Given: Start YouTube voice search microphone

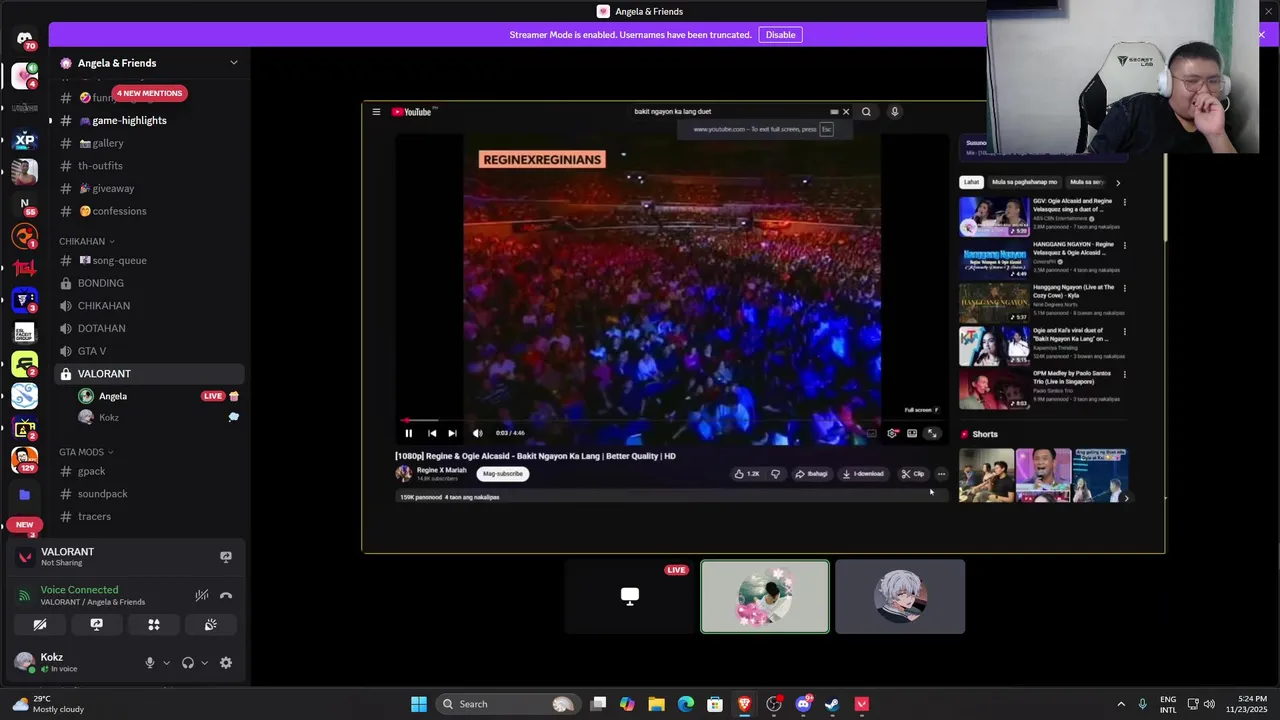Looking at the screenshot, I should [895, 112].
